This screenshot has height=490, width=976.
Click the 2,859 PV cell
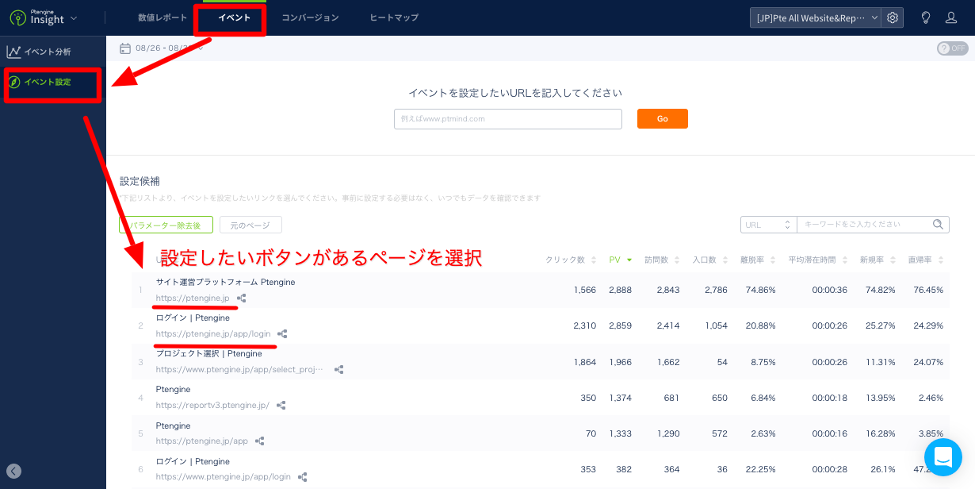tap(621, 326)
